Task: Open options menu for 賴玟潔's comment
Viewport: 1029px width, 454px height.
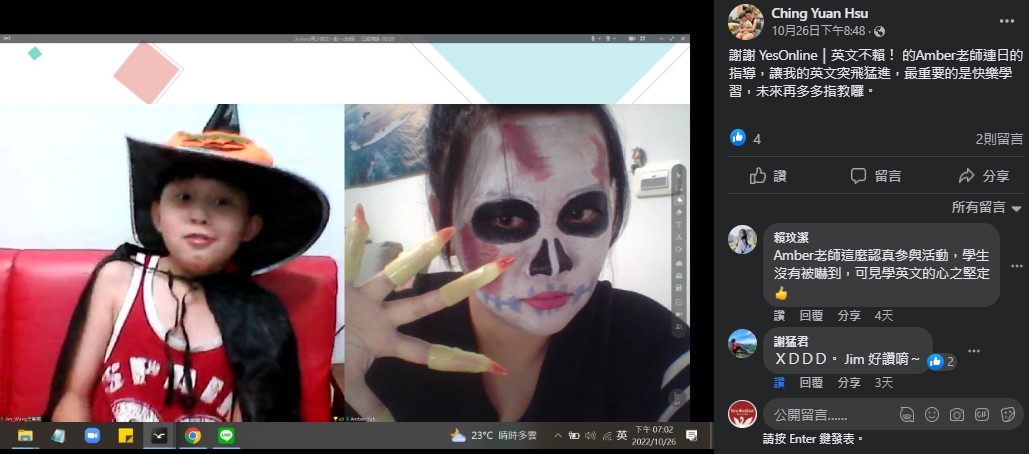Action: [1017, 266]
